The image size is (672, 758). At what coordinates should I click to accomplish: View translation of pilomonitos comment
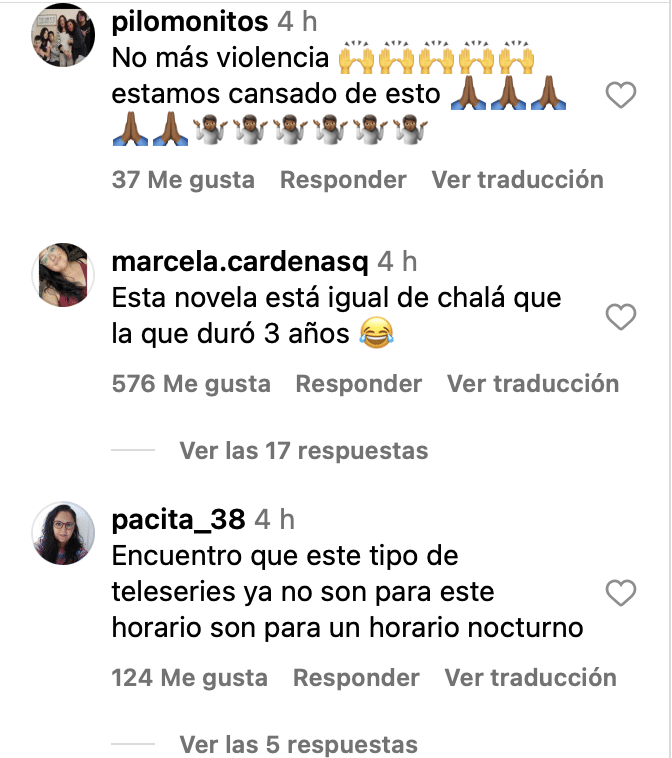click(x=518, y=180)
